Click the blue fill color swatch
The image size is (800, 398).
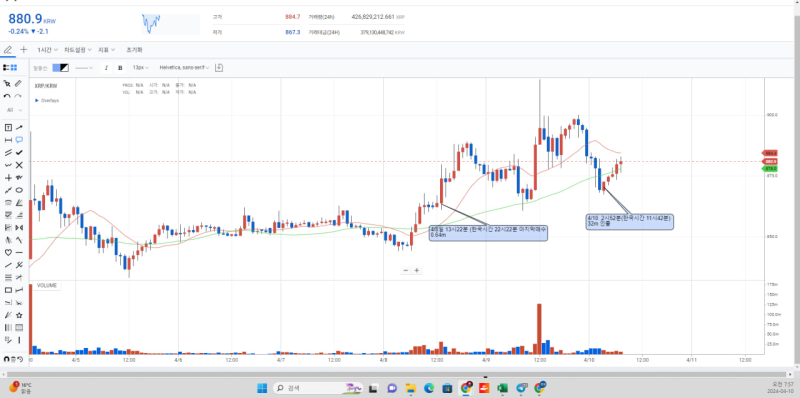[56, 68]
